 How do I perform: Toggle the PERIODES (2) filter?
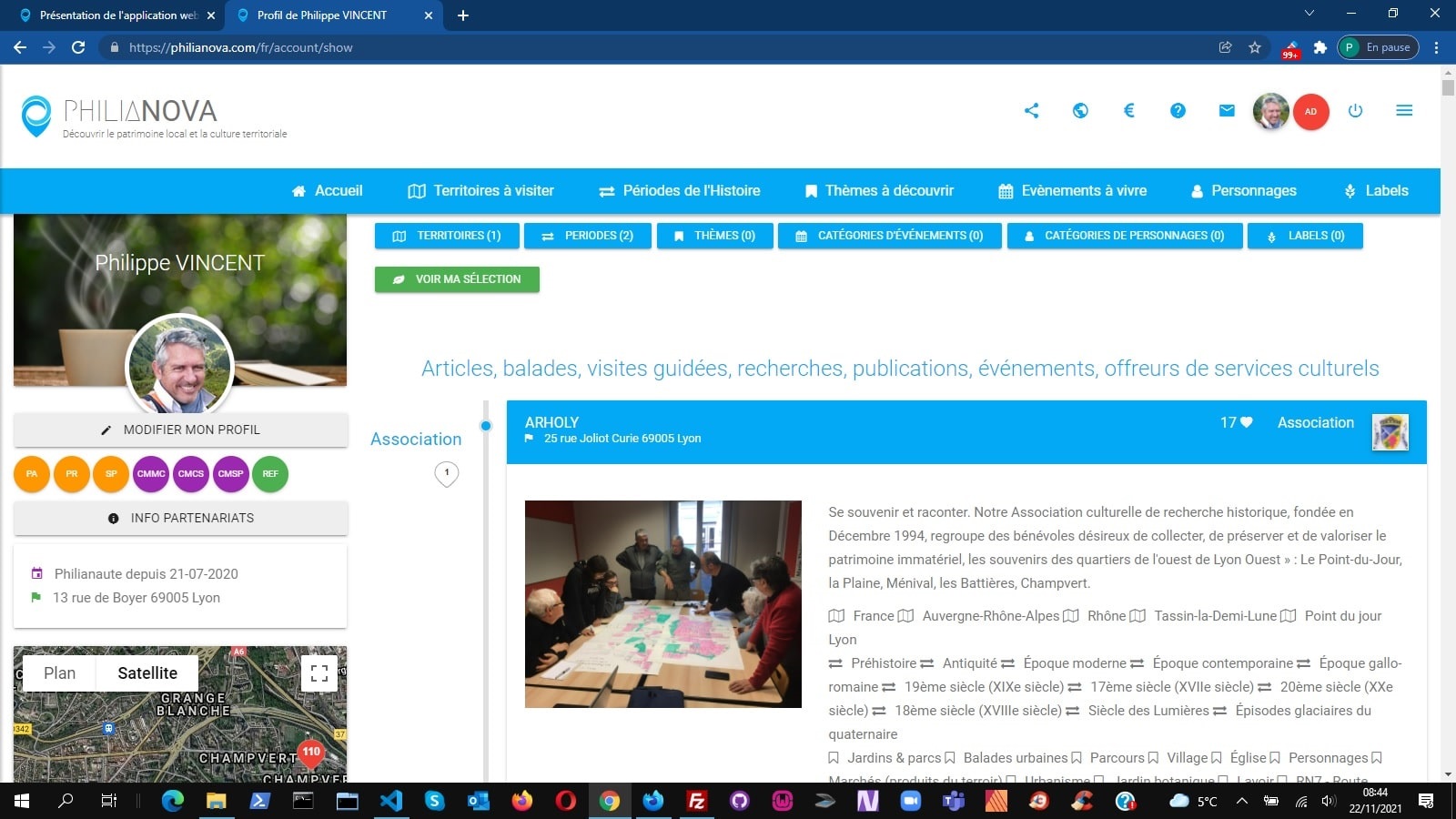point(588,236)
